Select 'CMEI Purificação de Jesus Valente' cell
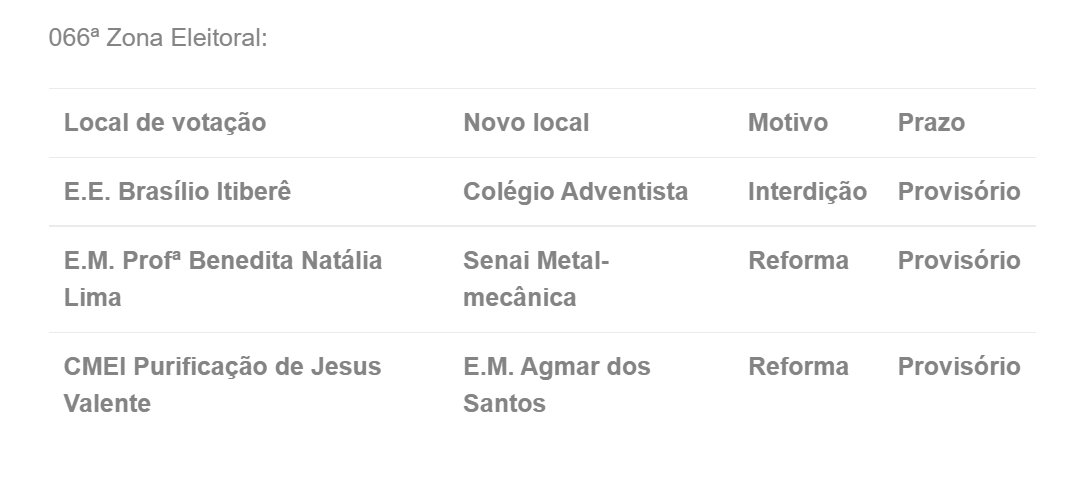1087x480 pixels. point(223,385)
